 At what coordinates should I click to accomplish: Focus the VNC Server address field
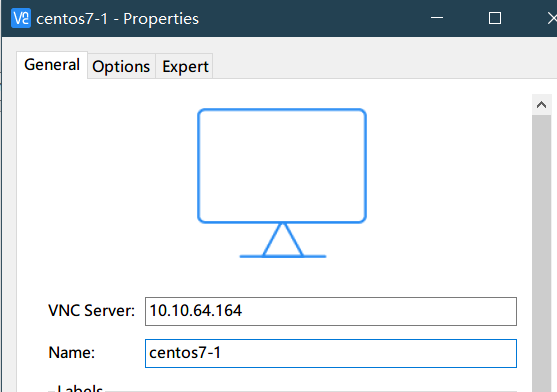(331, 311)
